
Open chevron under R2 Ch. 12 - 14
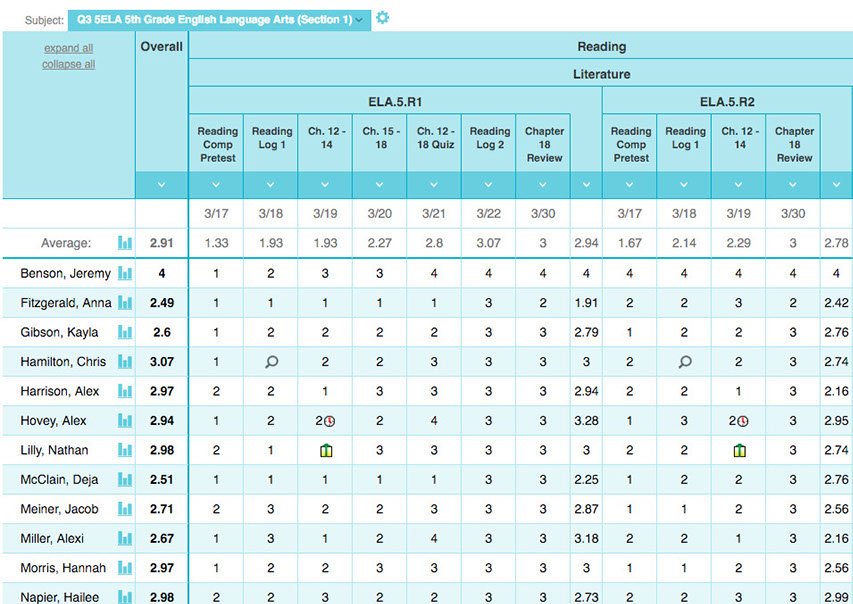[x=738, y=185]
